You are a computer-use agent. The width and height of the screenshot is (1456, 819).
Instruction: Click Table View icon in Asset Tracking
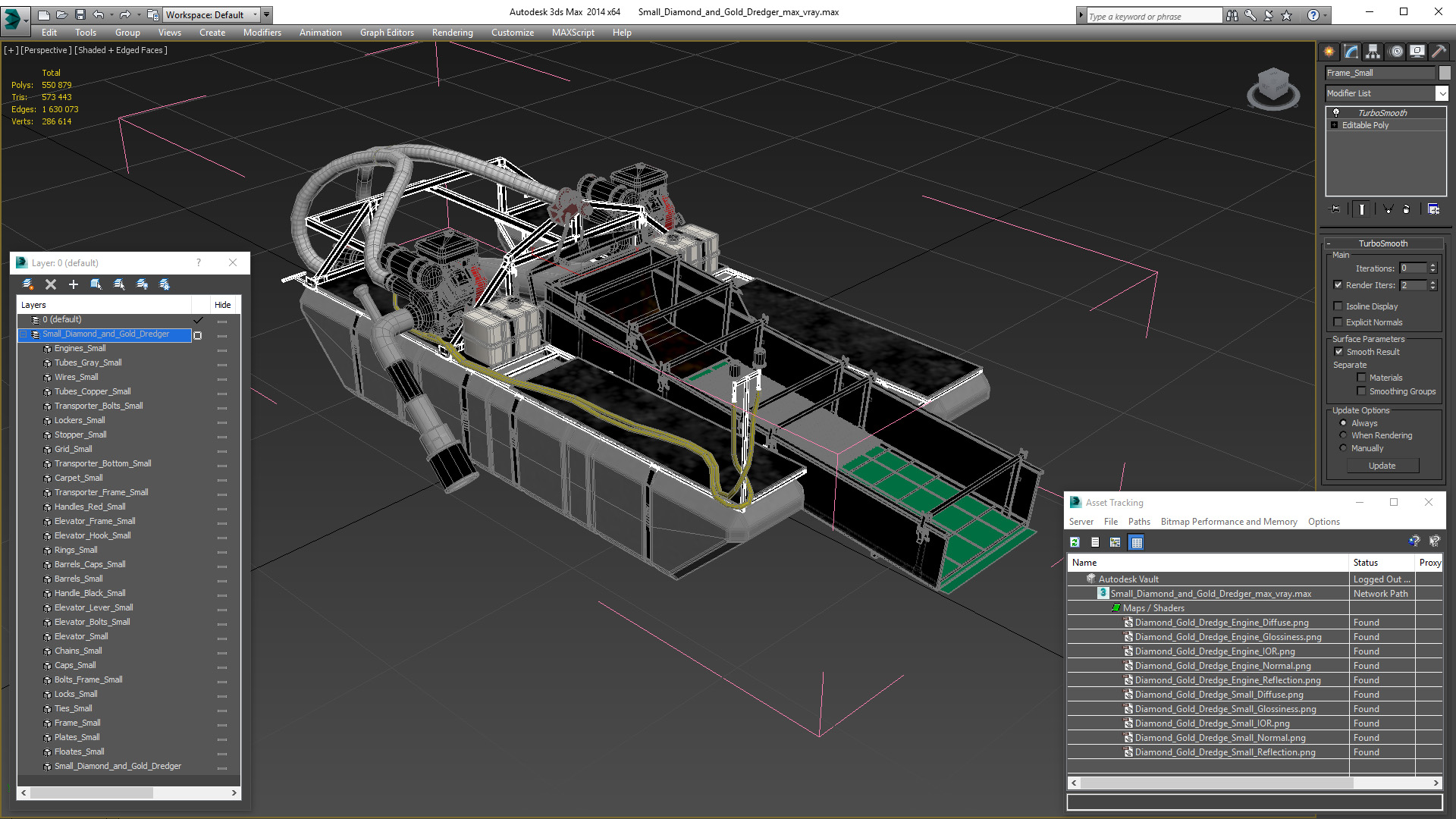(1136, 542)
